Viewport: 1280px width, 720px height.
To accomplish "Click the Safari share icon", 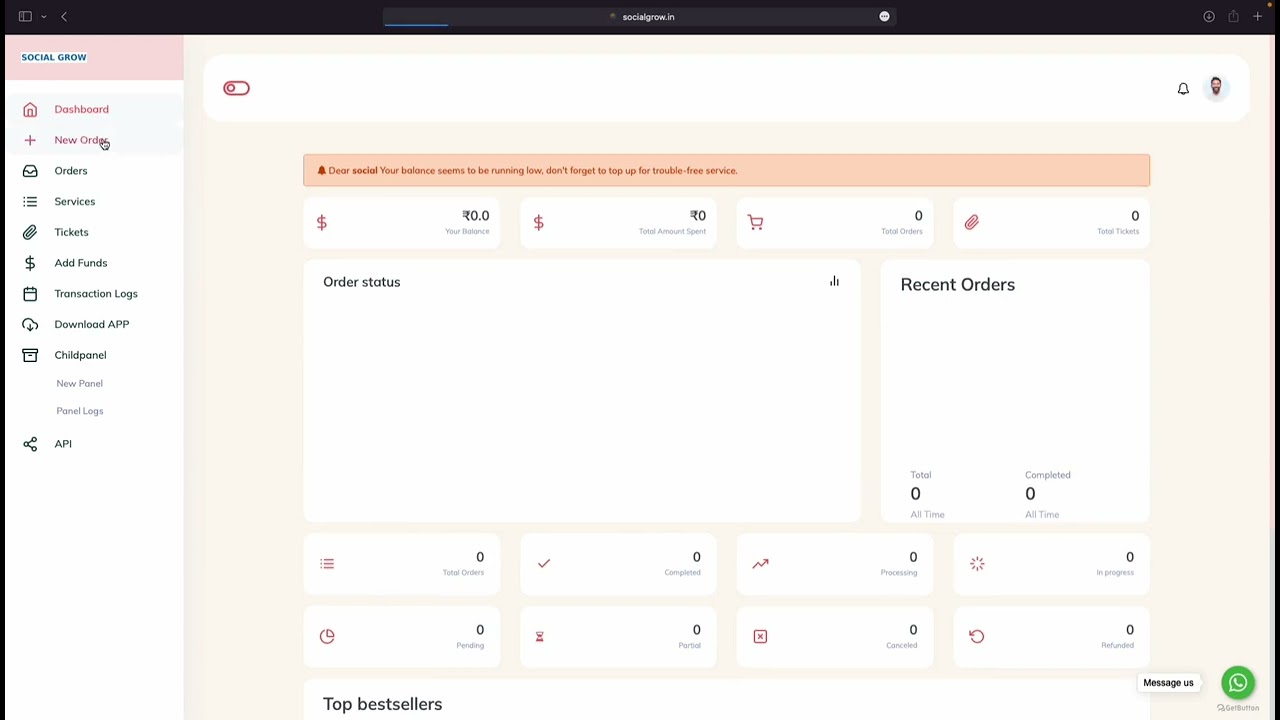I will pos(1233,17).
